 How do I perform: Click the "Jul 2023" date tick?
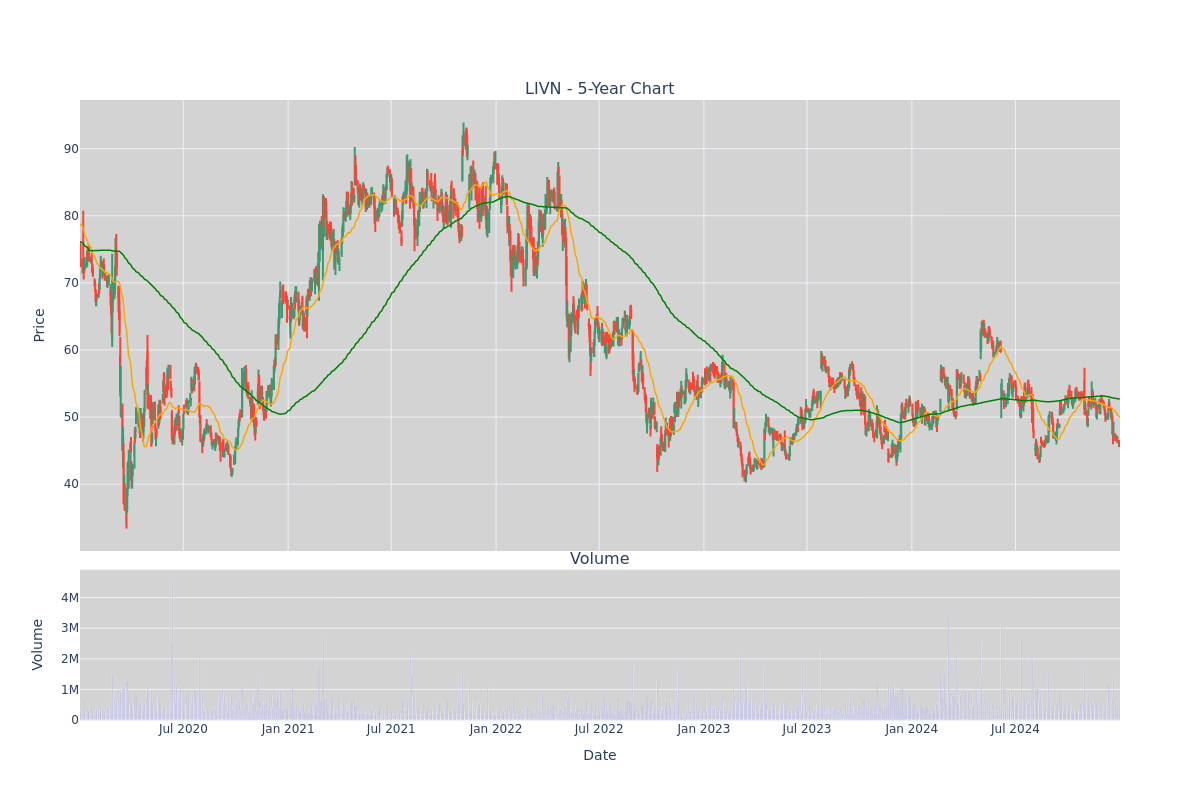[x=807, y=729]
